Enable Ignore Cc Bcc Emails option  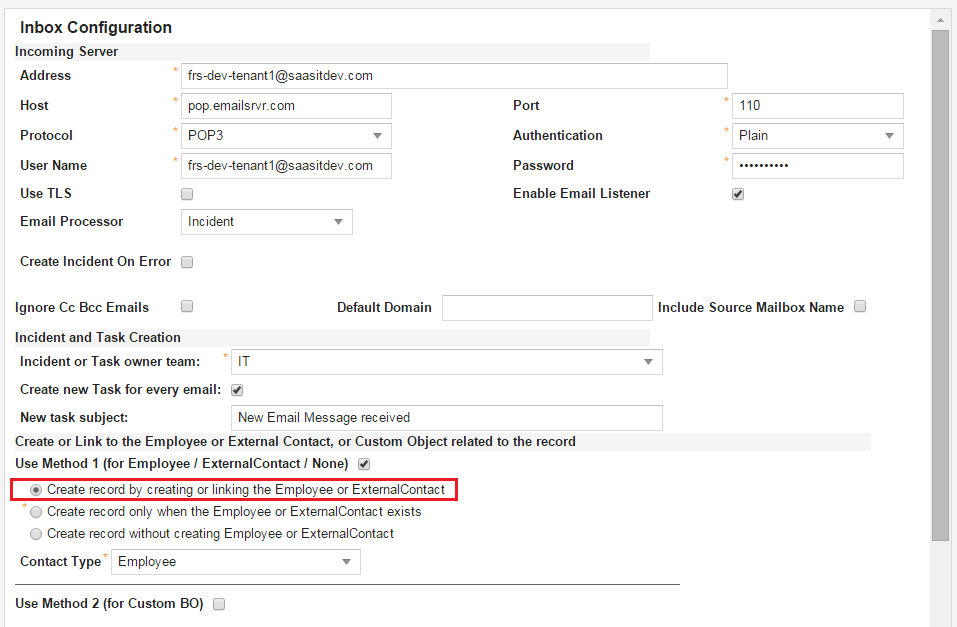point(187,307)
